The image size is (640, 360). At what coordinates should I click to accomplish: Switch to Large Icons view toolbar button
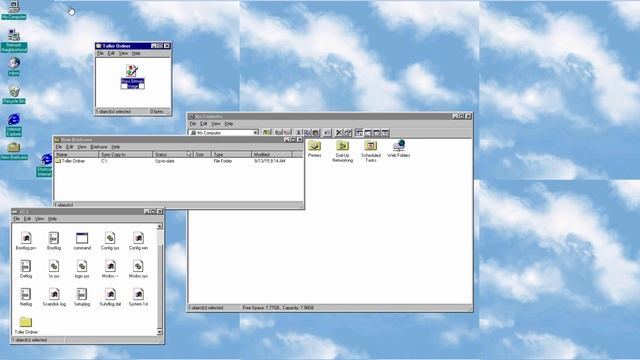click(x=359, y=133)
